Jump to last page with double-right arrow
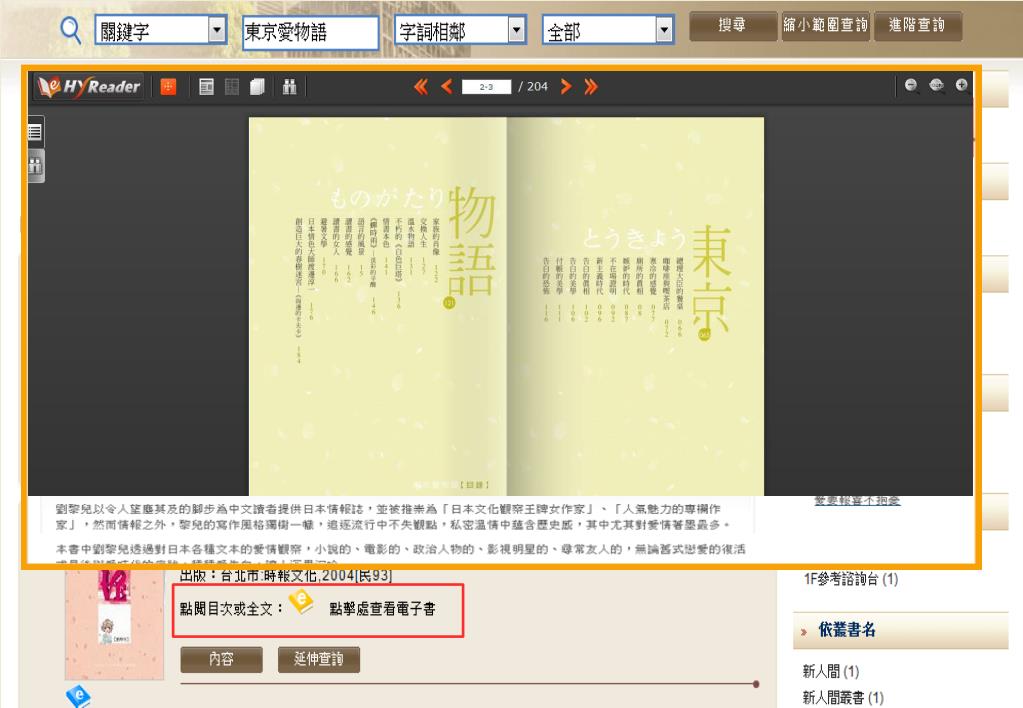This screenshot has width=1023, height=708. coord(590,86)
